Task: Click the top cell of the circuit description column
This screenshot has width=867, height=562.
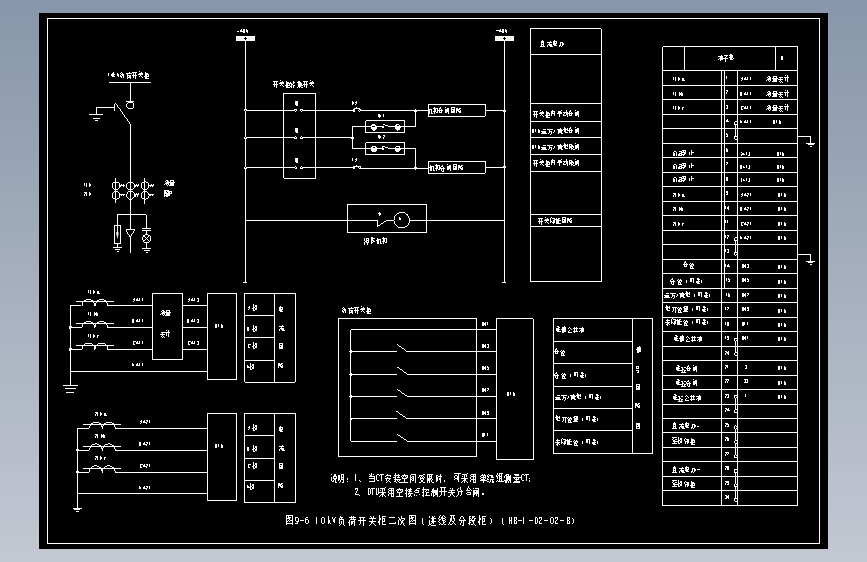Action: click(x=566, y=42)
